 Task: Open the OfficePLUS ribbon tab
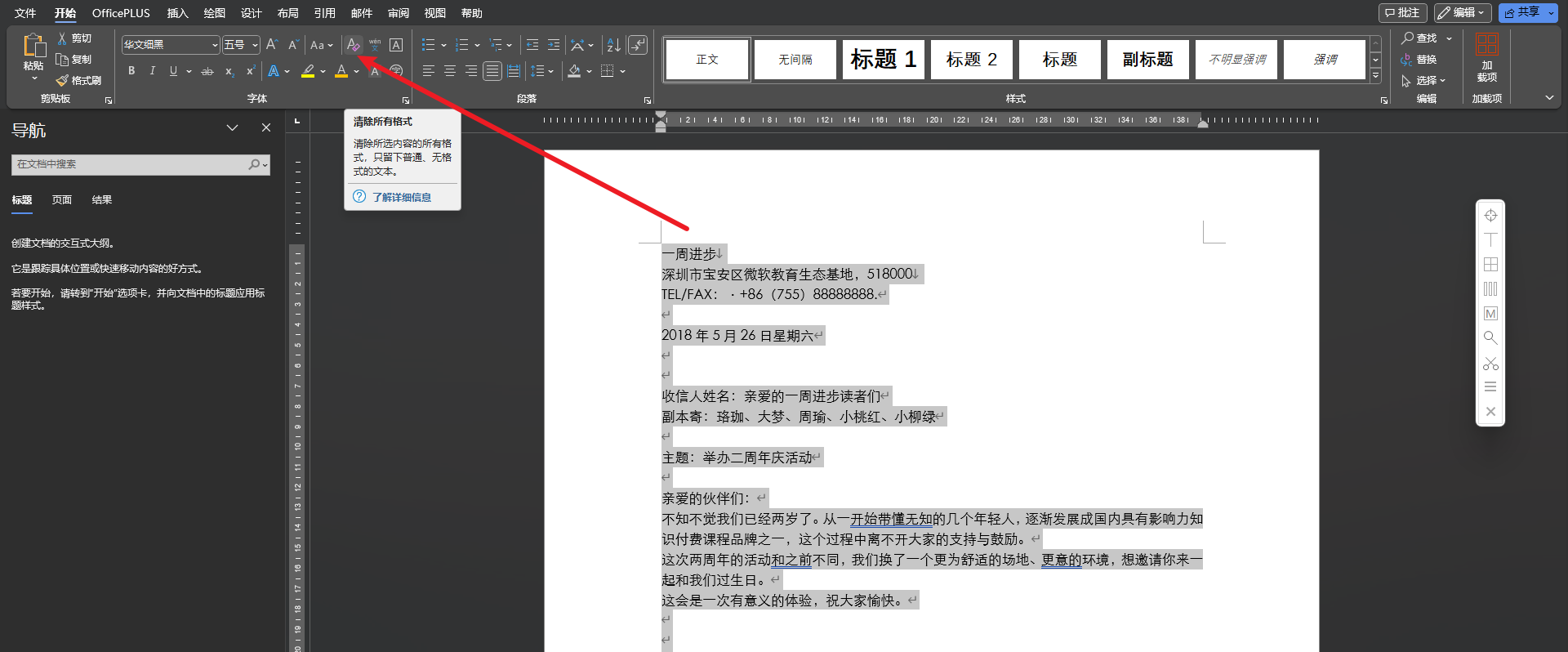click(x=121, y=13)
